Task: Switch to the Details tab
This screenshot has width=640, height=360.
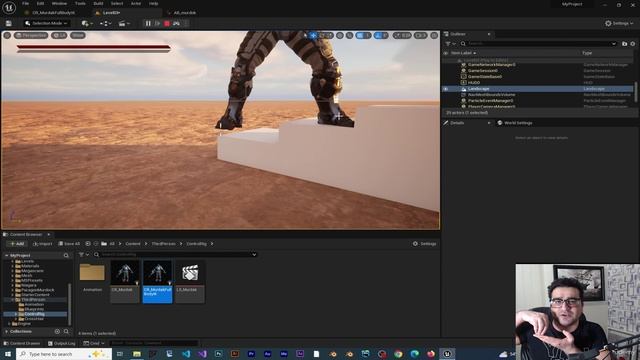Action: (457, 123)
